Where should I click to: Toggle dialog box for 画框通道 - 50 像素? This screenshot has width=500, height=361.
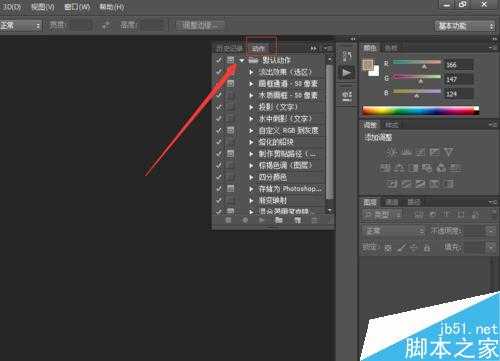(x=230, y=83)
